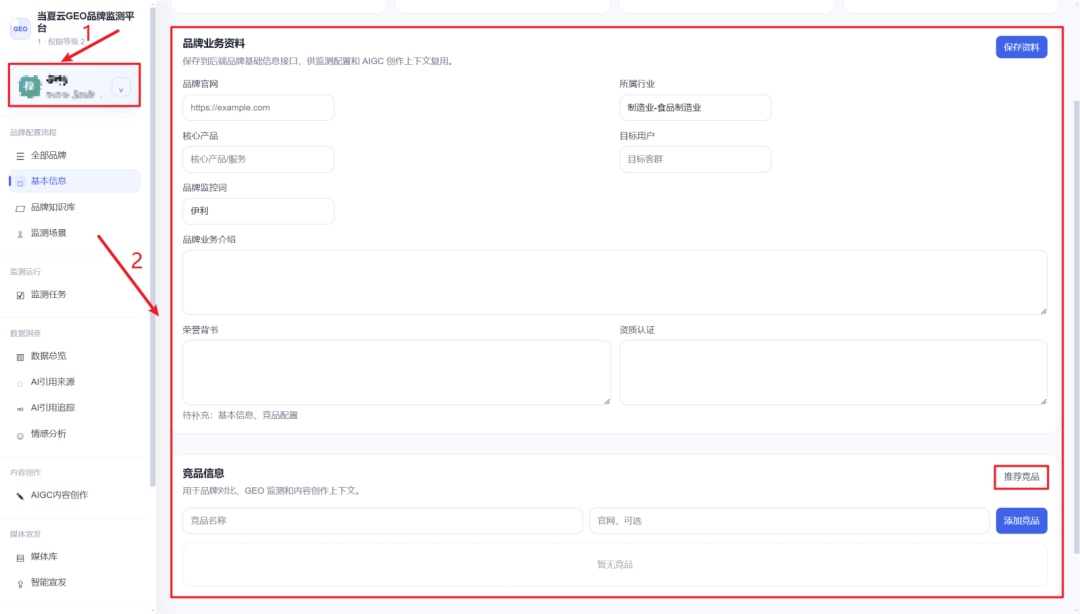The image size is (1080, 614).
Task: Click the 智能宣发 icon
Action: (x=20, y=584)
